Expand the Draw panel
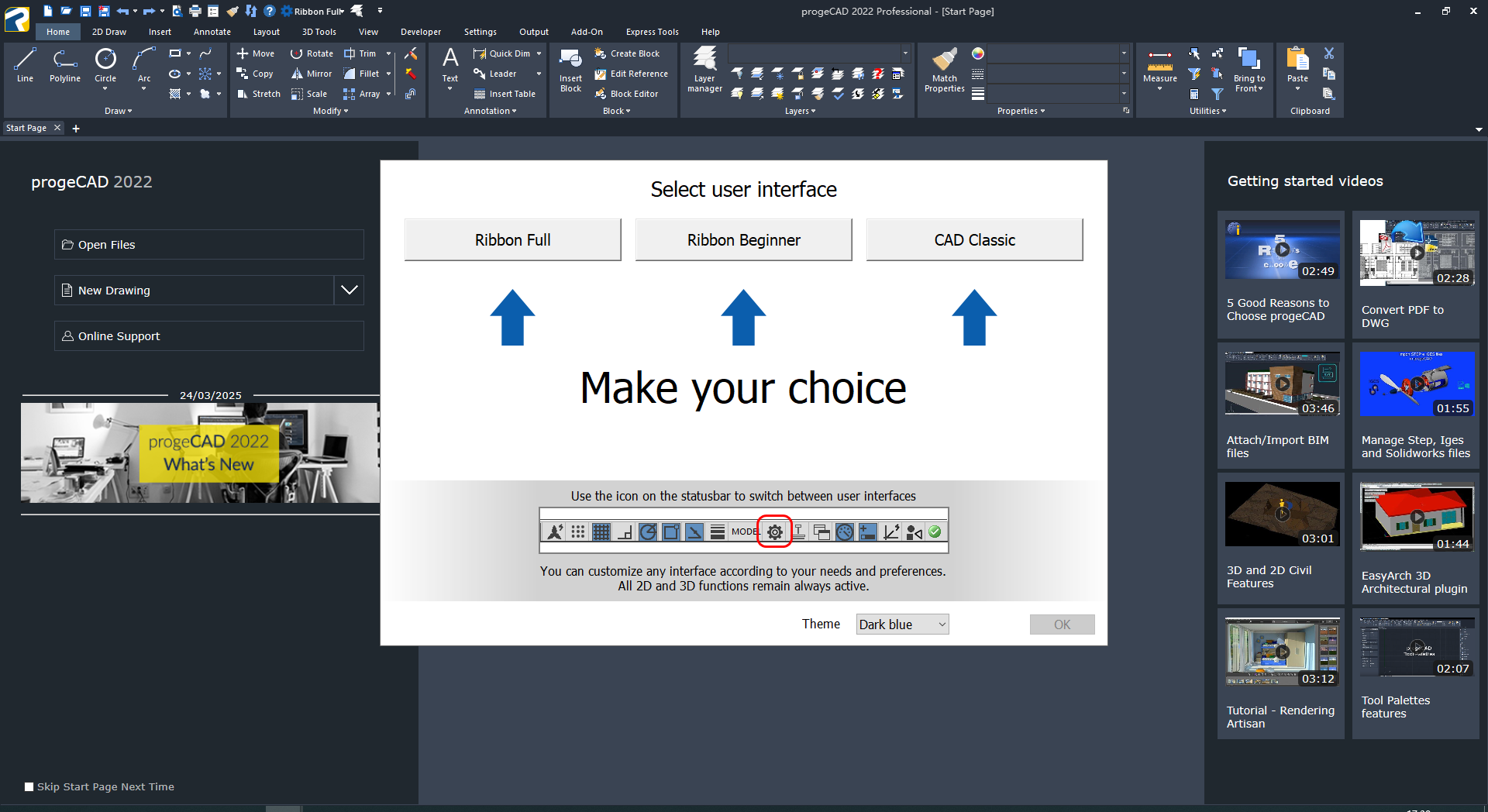The height and width of the screenshot is (812, 1488). pos(119,111)
